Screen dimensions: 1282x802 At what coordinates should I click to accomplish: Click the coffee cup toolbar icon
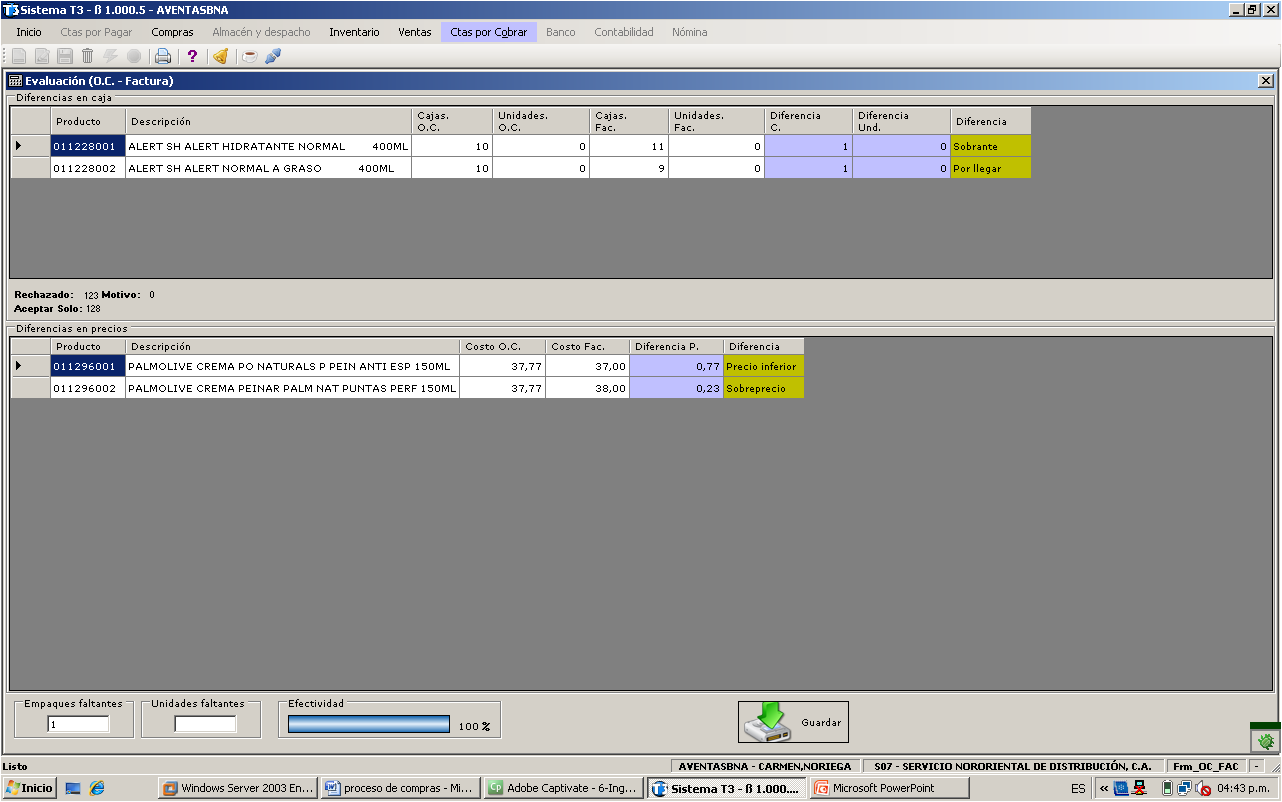[x=250, y=56]
